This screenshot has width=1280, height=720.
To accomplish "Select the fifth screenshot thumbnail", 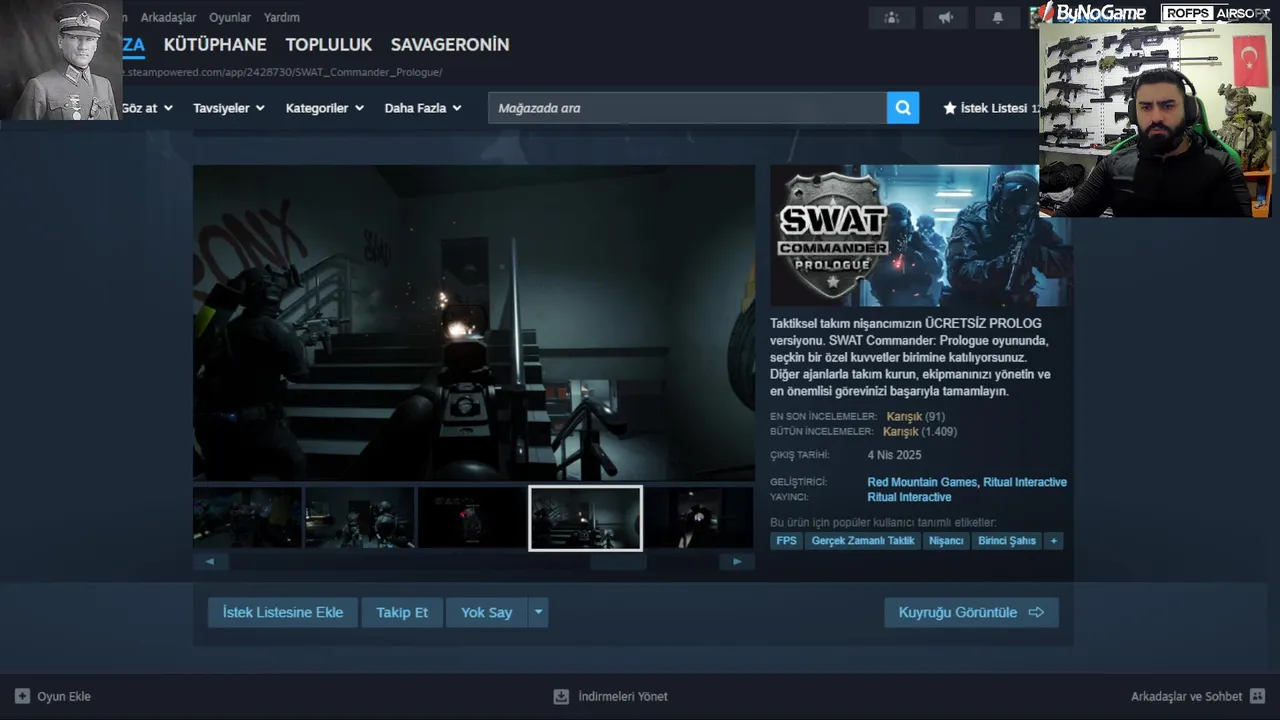I will tap(699, 518).
